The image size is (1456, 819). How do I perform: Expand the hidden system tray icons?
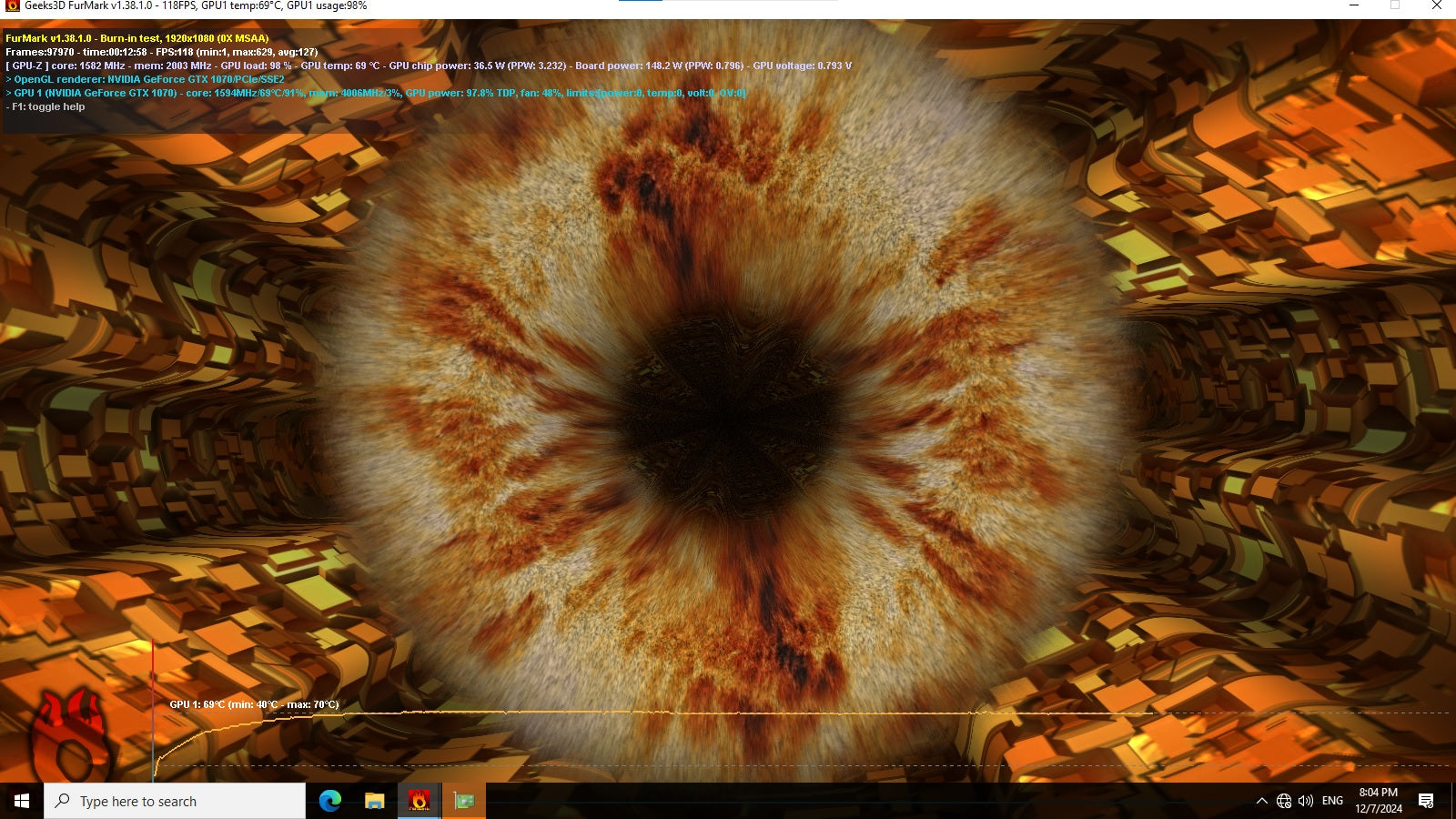click(x=1261, y=801)
